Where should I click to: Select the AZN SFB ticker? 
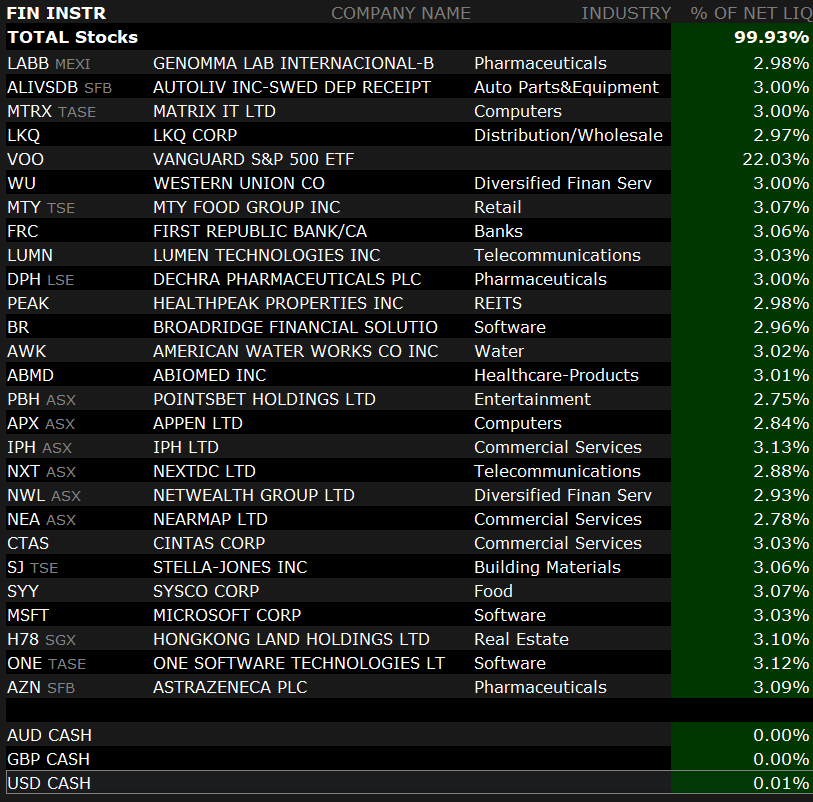[x=41, y=688]
